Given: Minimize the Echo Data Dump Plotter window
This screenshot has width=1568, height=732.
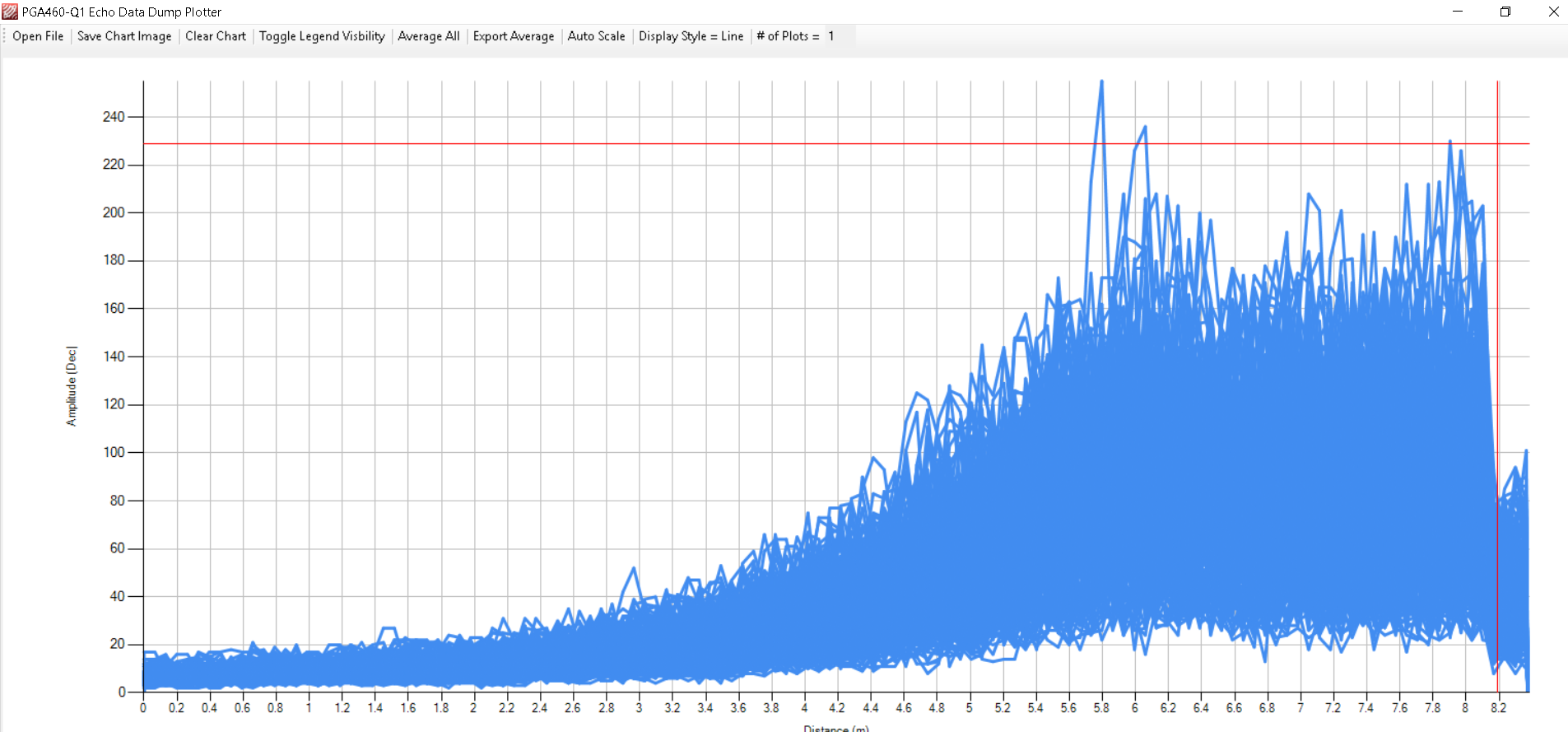Looking at the screenshot, I should 1458,12.
